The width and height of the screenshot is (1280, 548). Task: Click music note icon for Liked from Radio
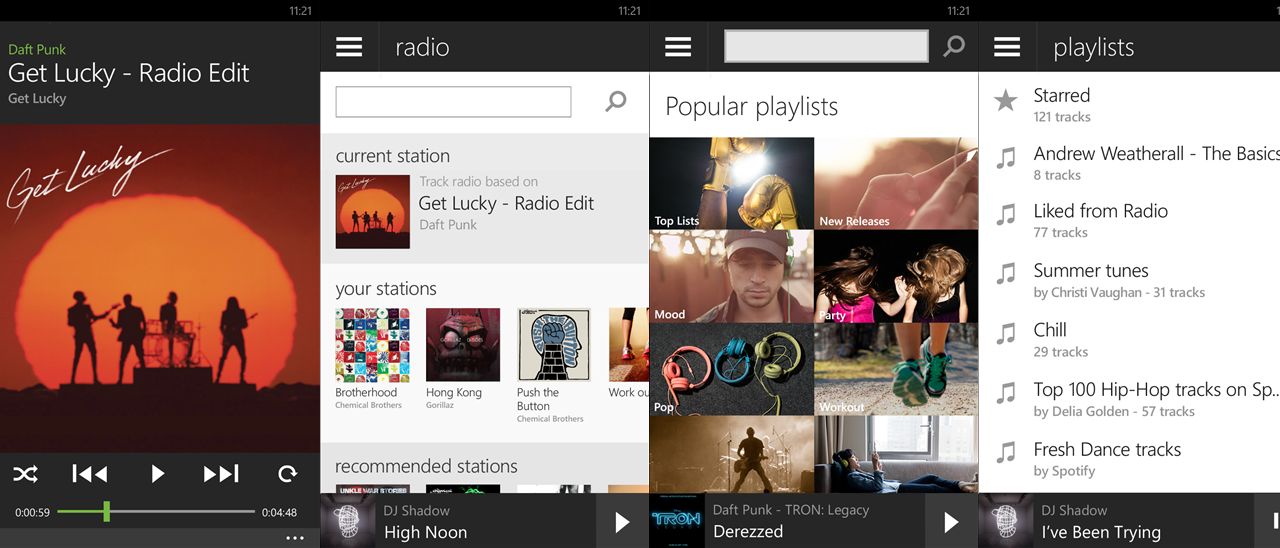pyautogui.click(x=1006, y=214)
